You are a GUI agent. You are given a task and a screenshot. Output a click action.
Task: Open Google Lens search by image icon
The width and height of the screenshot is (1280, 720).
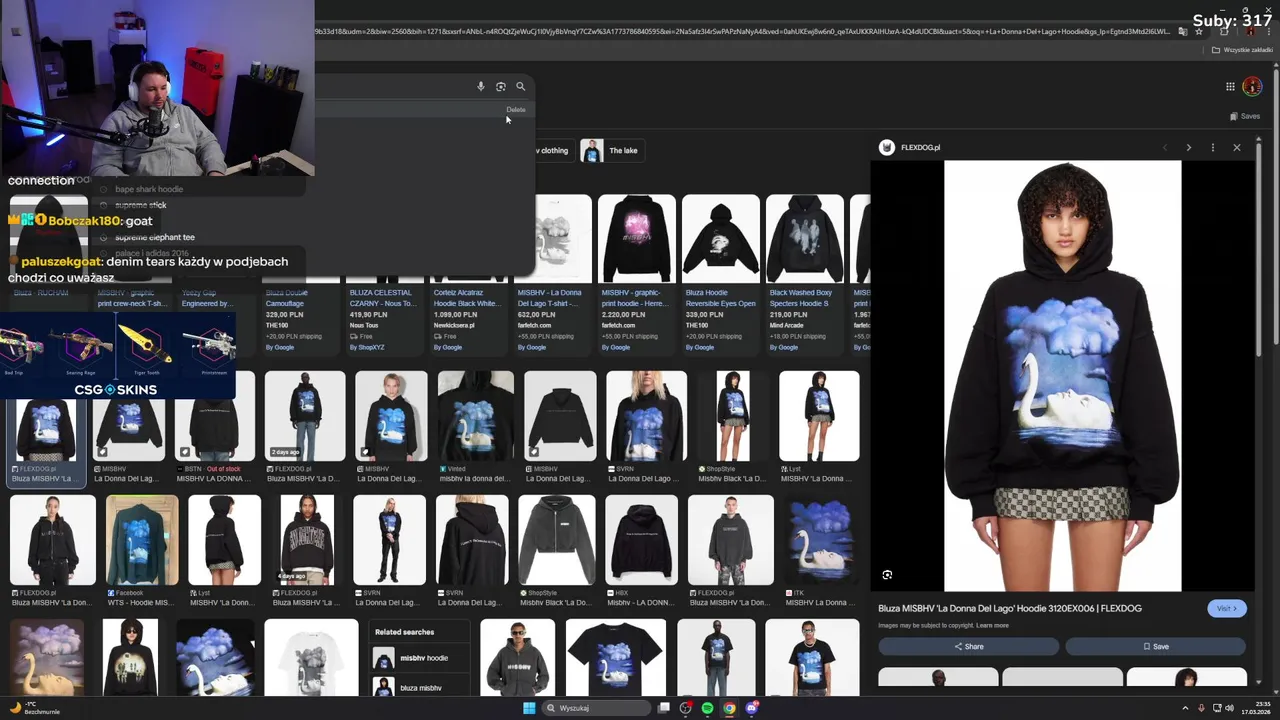click(501, 87)
